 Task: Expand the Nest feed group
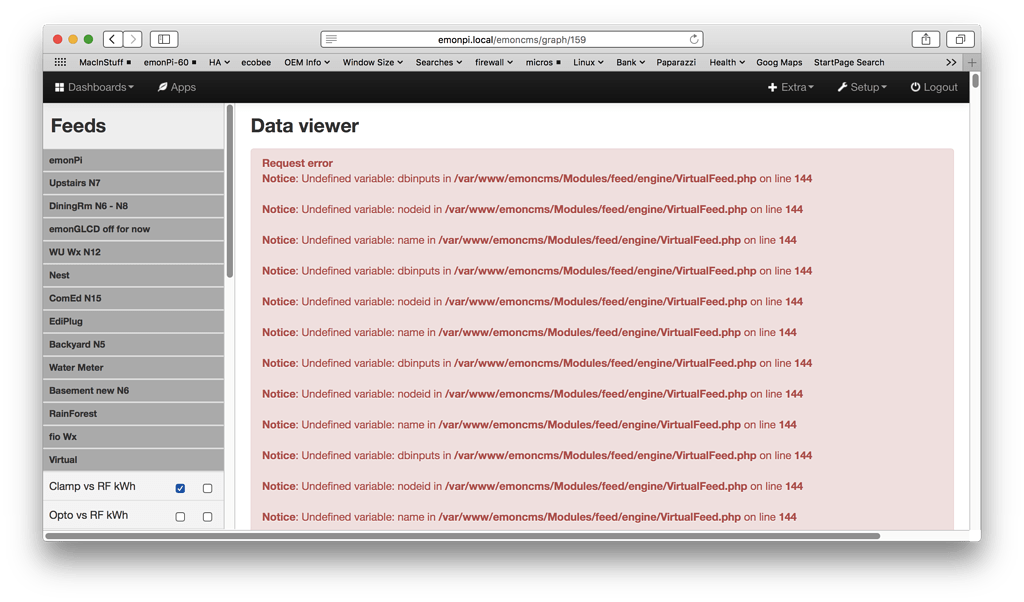click(x=133, y=275)
